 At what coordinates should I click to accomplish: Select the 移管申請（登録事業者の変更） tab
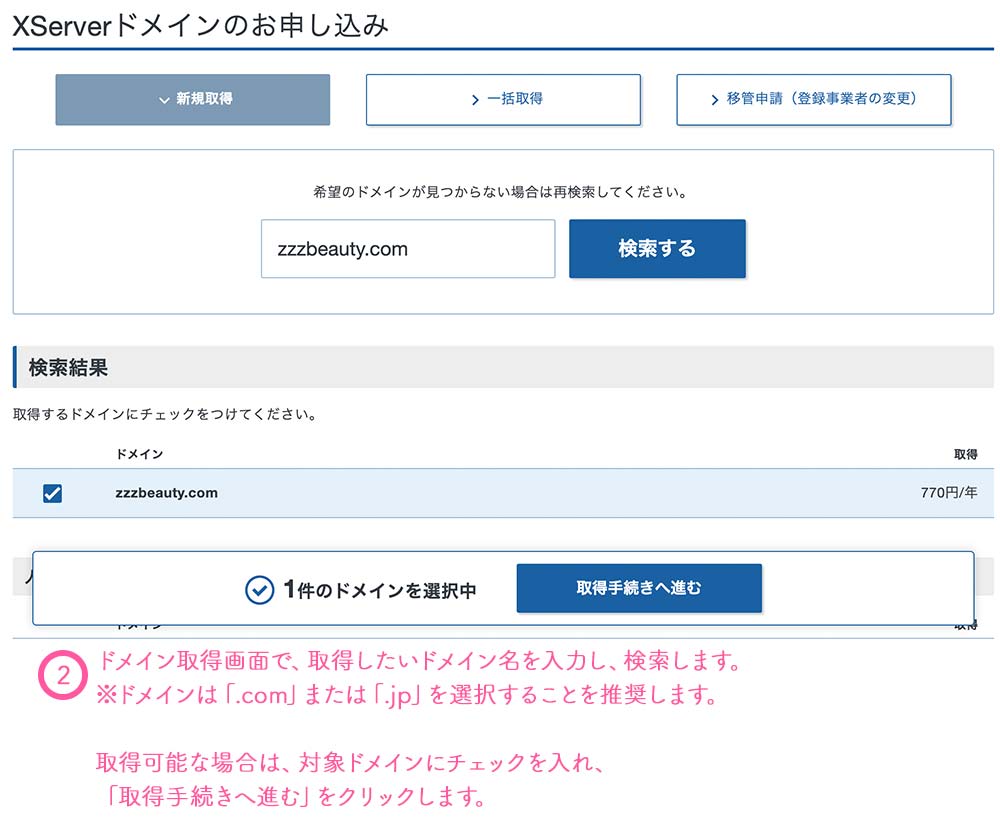(813, 99)
